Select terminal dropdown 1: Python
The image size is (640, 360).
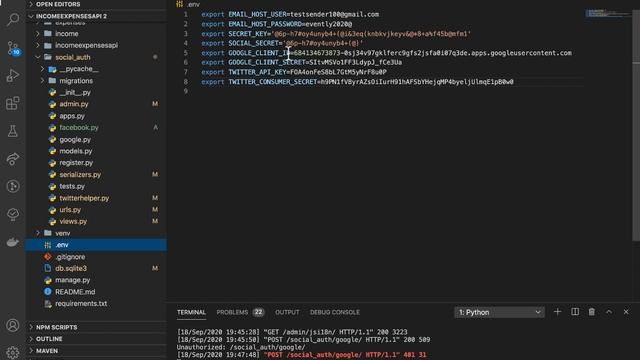pyautogui.click(x=499, y=312)
